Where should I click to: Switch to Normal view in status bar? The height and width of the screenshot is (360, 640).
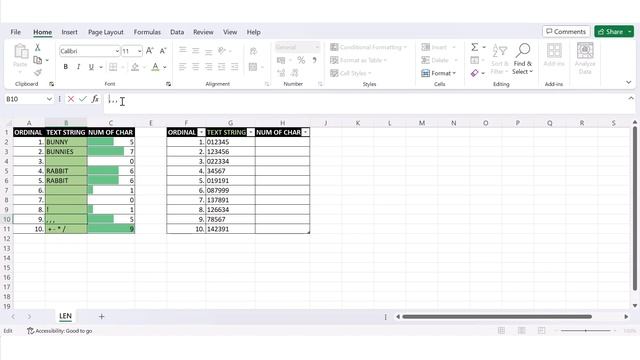[502, 331]
